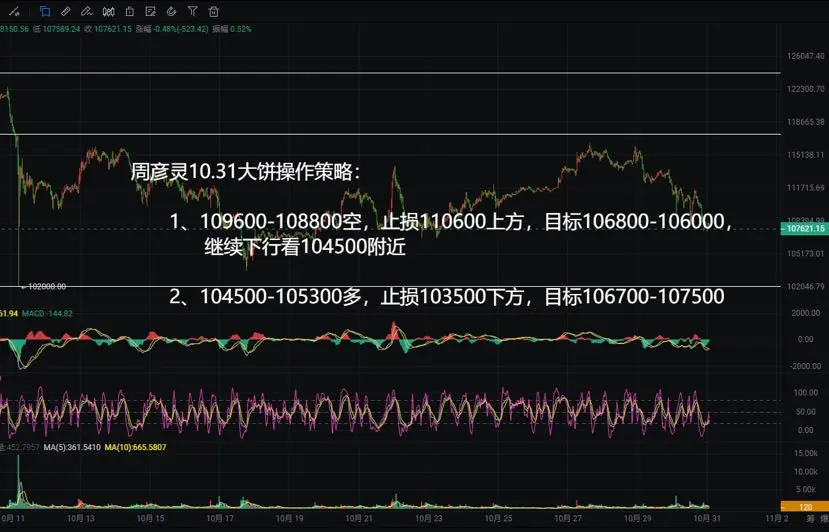Click the MACD -144.82 indicator label
The image size is (829, 532).
47,314
